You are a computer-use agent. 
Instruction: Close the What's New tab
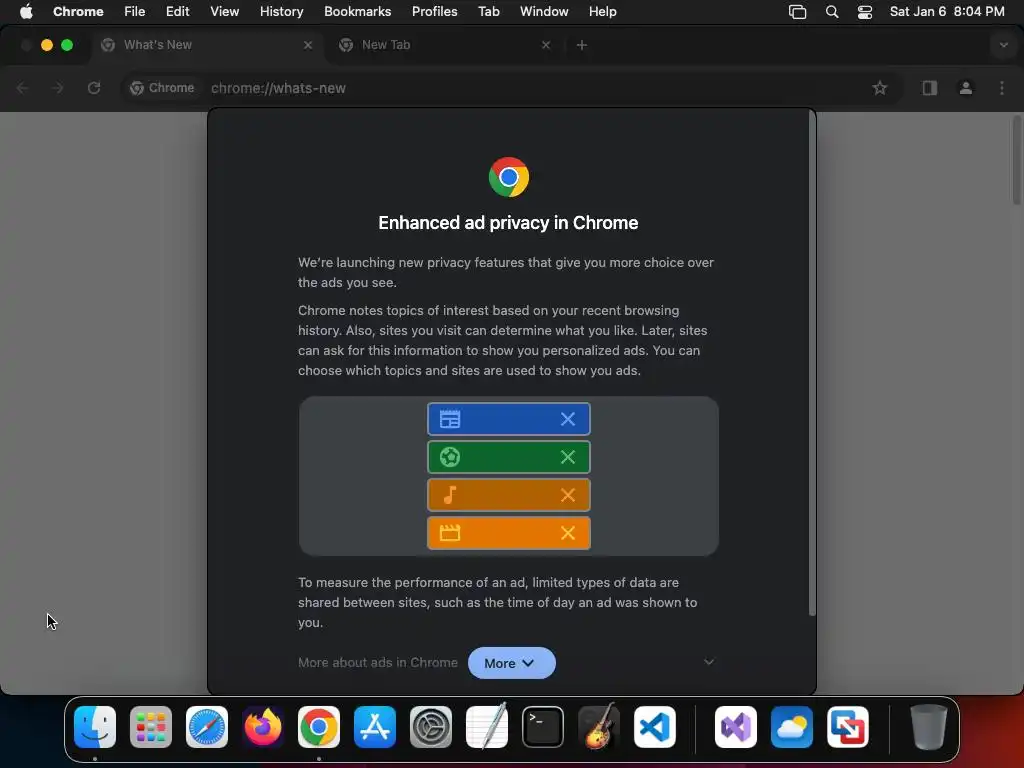pyautogui.click(x=308, y=45)
